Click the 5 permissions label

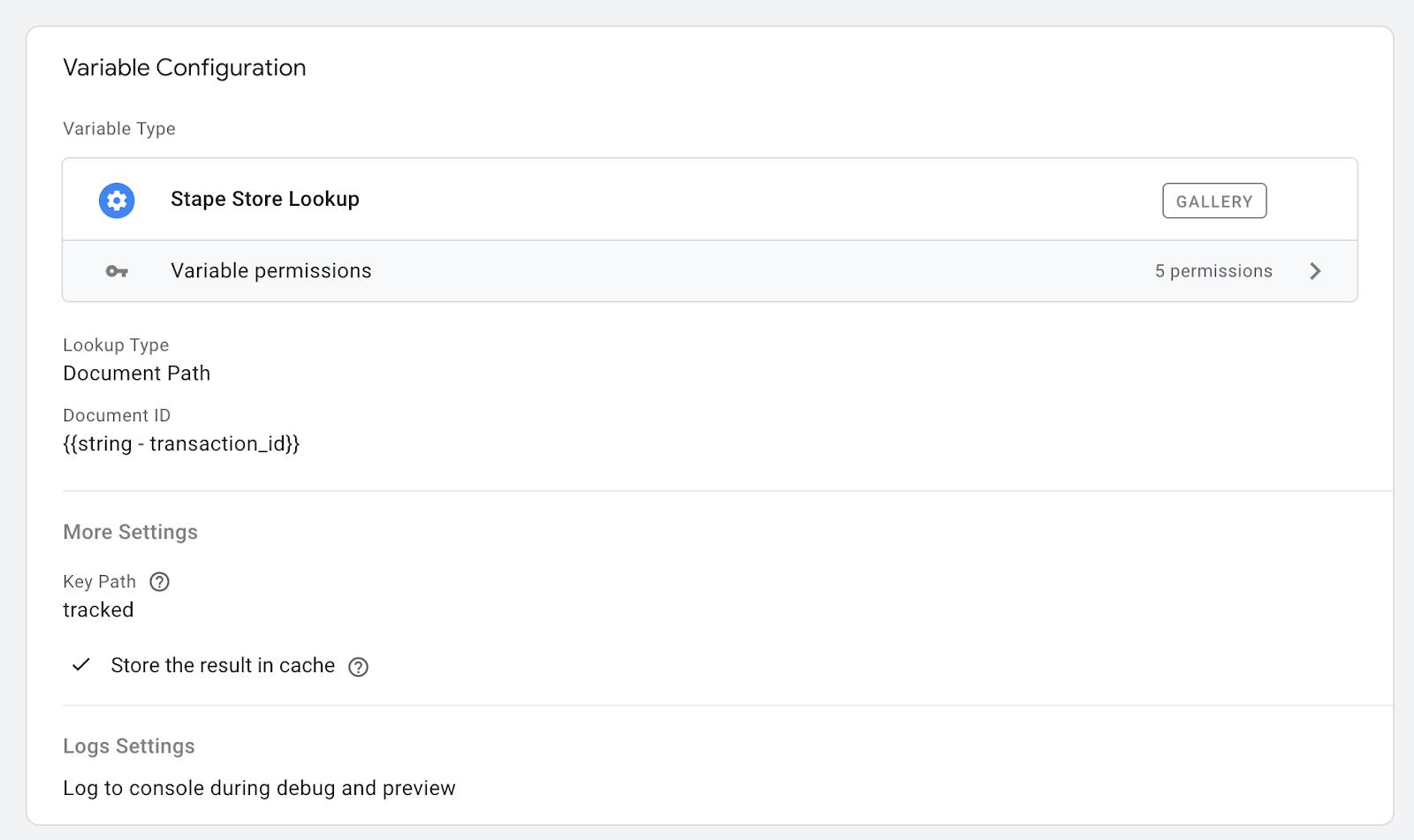pos(1213,271)
